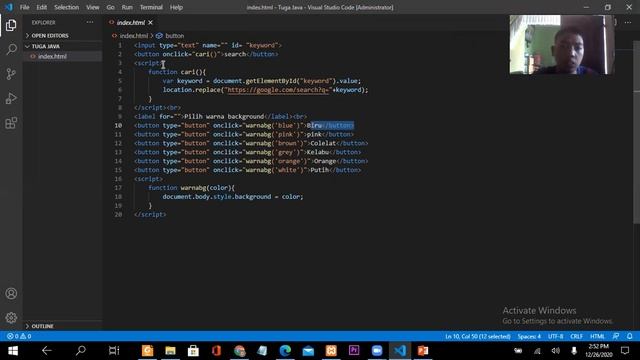Open the Extensions view
640x360 pixels.
coord(11,123)
